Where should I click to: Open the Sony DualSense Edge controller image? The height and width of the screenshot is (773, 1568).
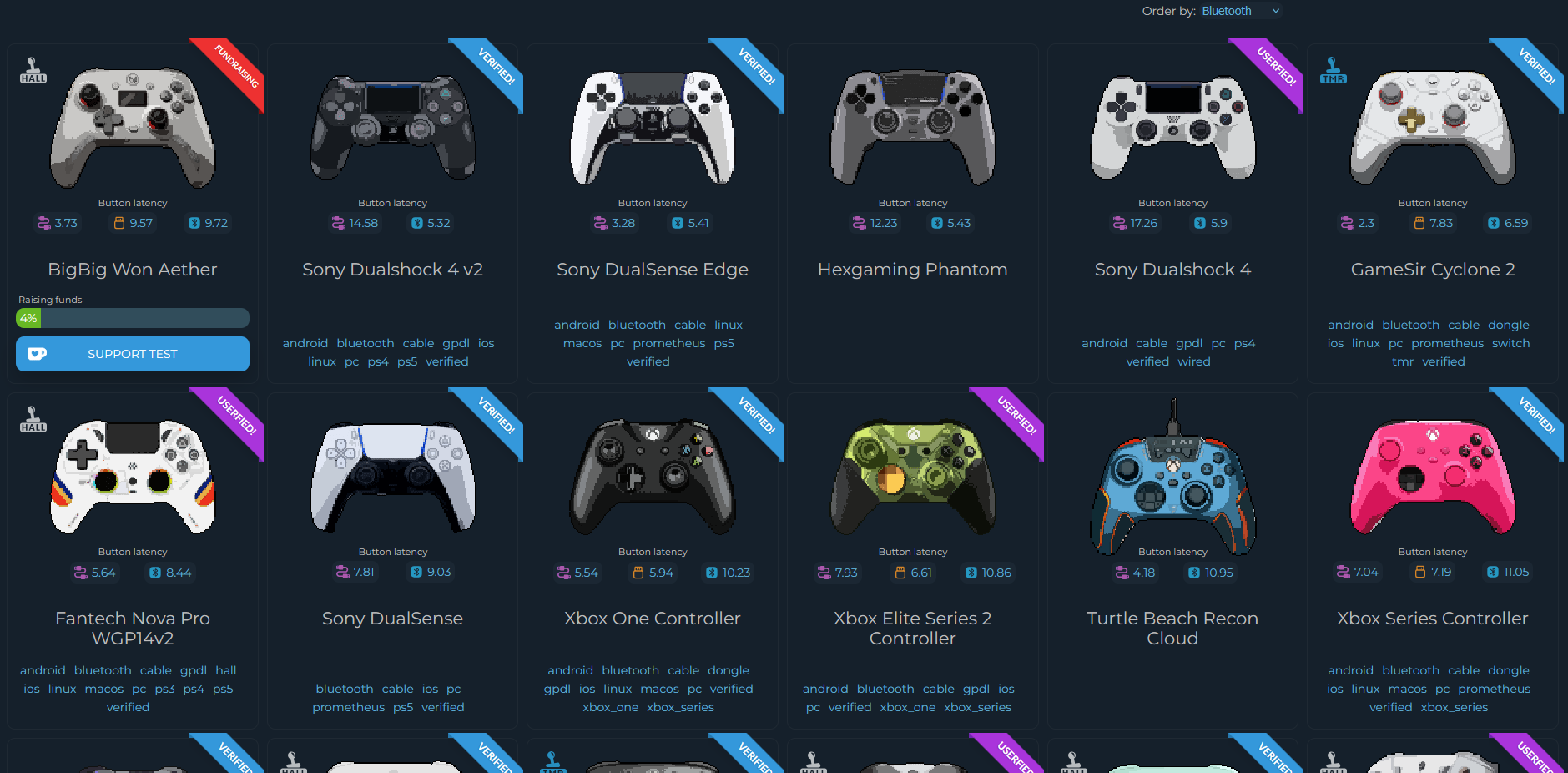tap(653, 127)
